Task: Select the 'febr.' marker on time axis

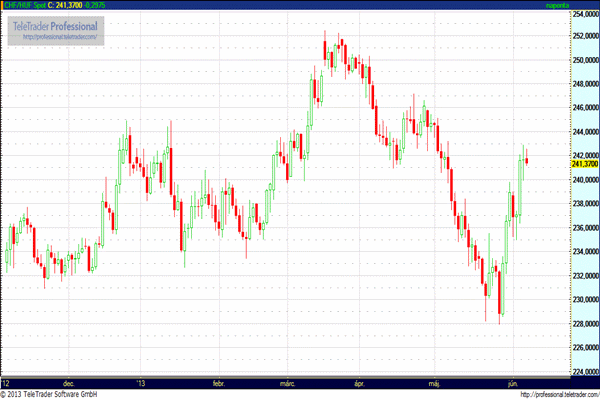Action: coord(217,382)
